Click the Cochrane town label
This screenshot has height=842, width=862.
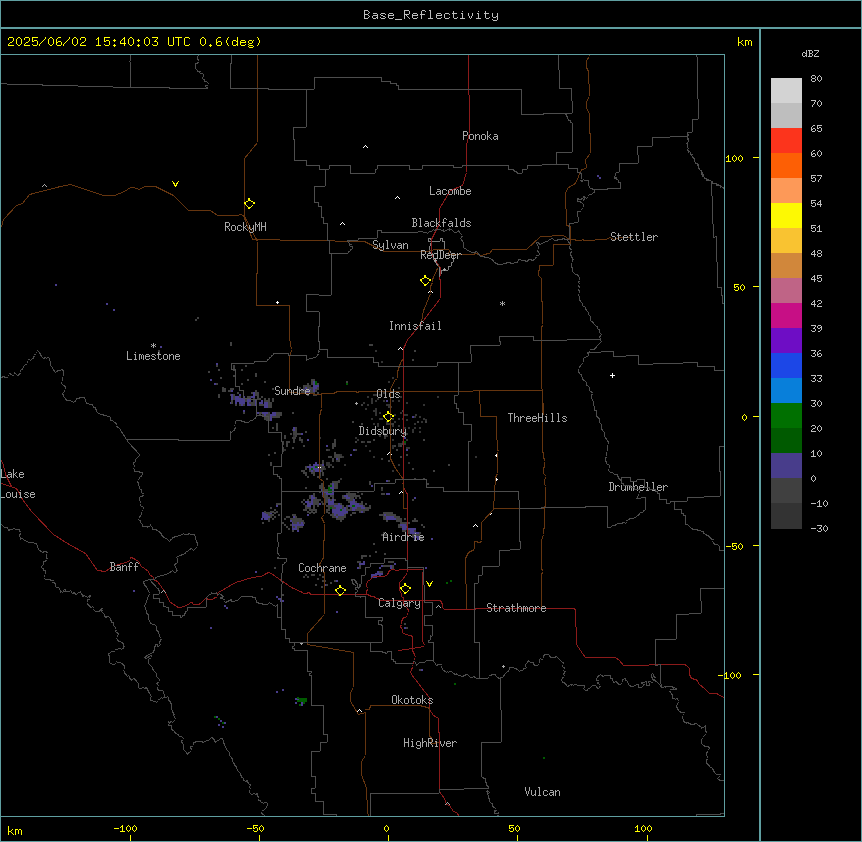[x=322, y=568]
